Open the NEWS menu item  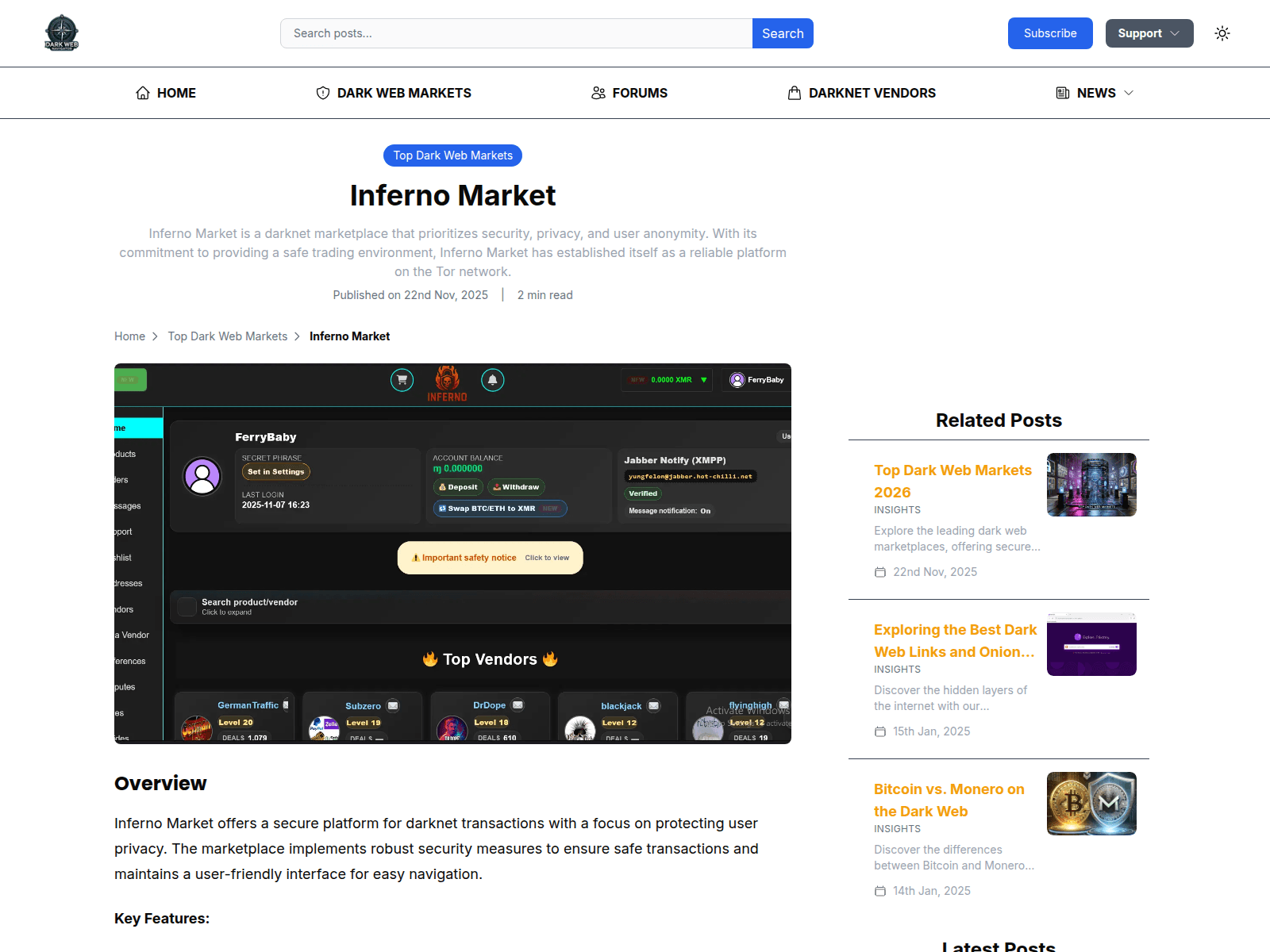[1095, 93]
